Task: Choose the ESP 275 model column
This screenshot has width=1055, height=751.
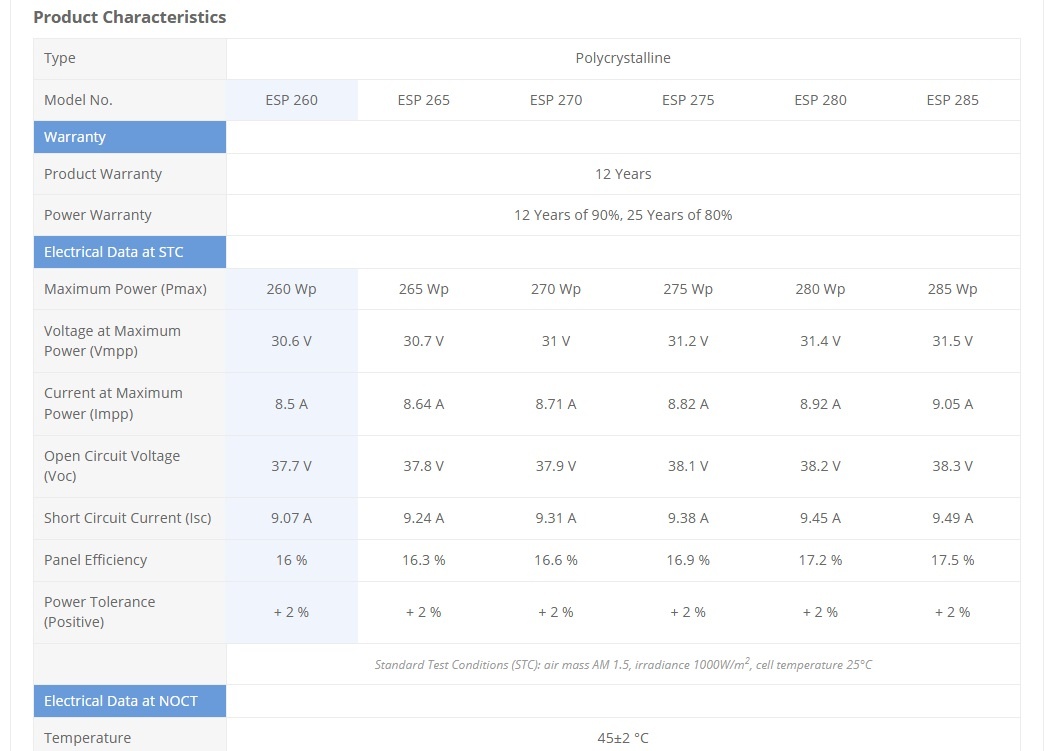Action: click(x=688, y=100)
